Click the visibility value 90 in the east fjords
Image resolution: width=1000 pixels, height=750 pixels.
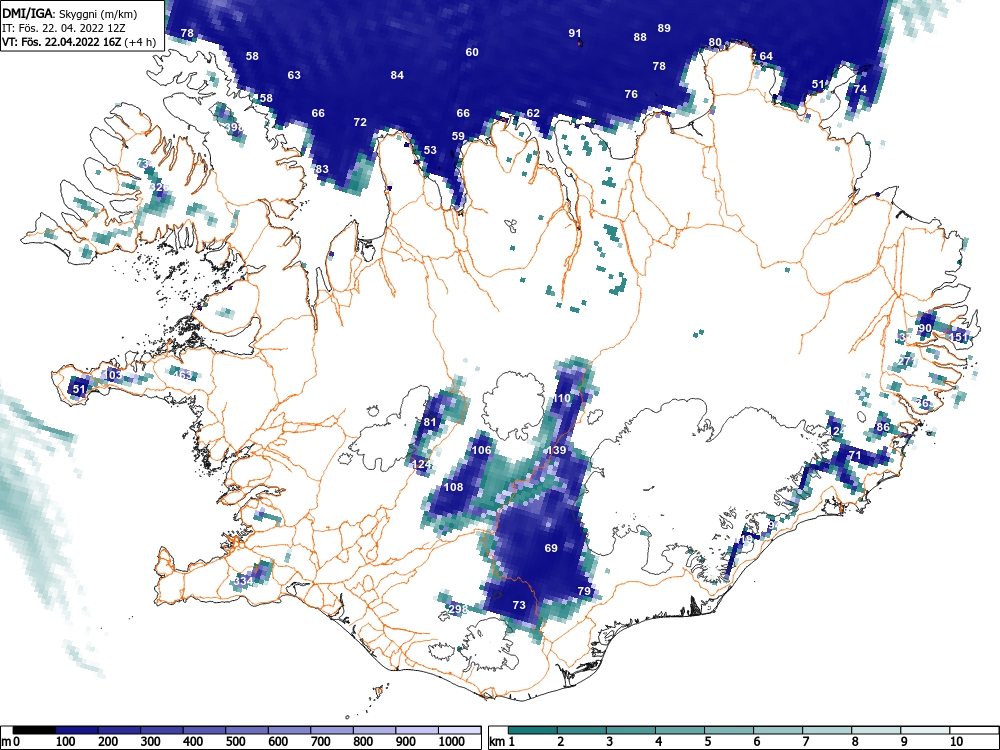coord(925,328)
